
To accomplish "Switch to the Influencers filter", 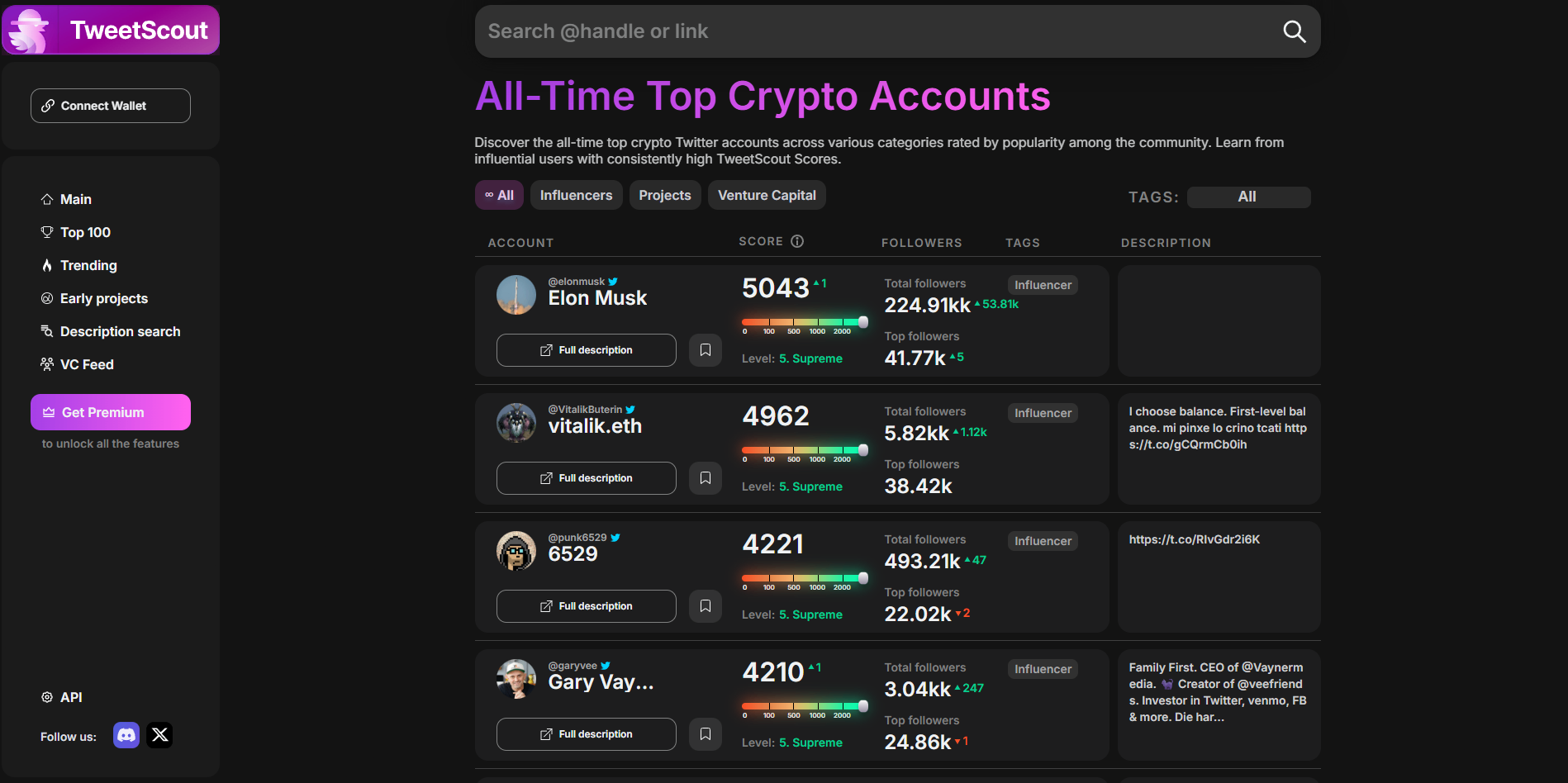I will (576, 195).
